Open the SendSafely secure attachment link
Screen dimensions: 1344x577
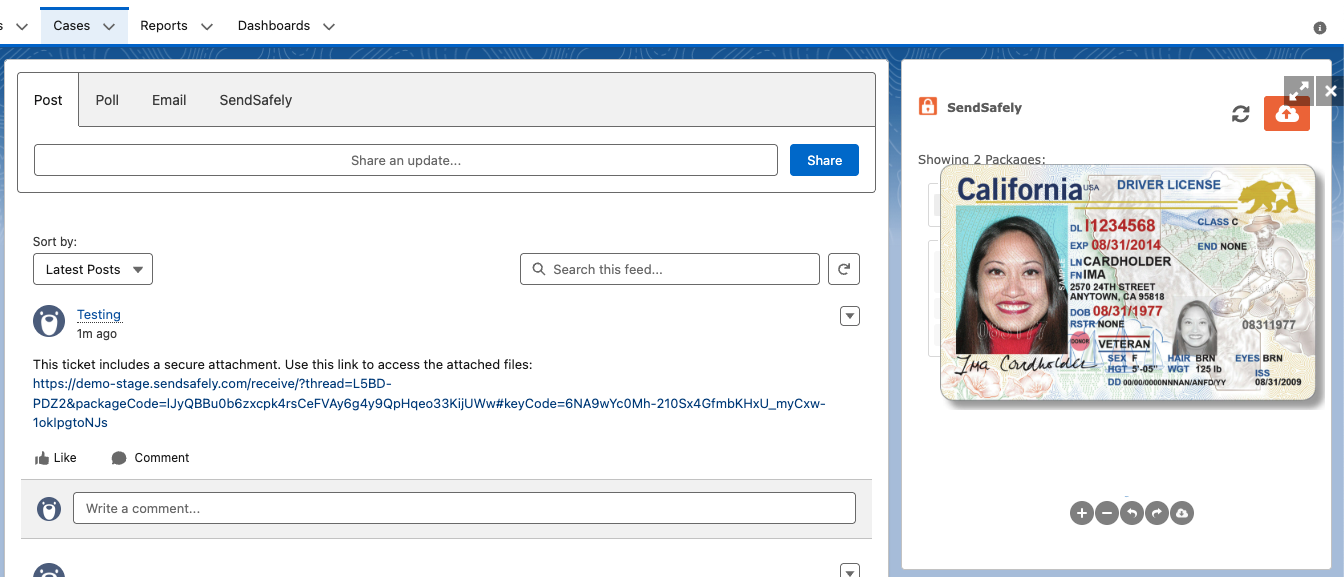tap(428, 403)
